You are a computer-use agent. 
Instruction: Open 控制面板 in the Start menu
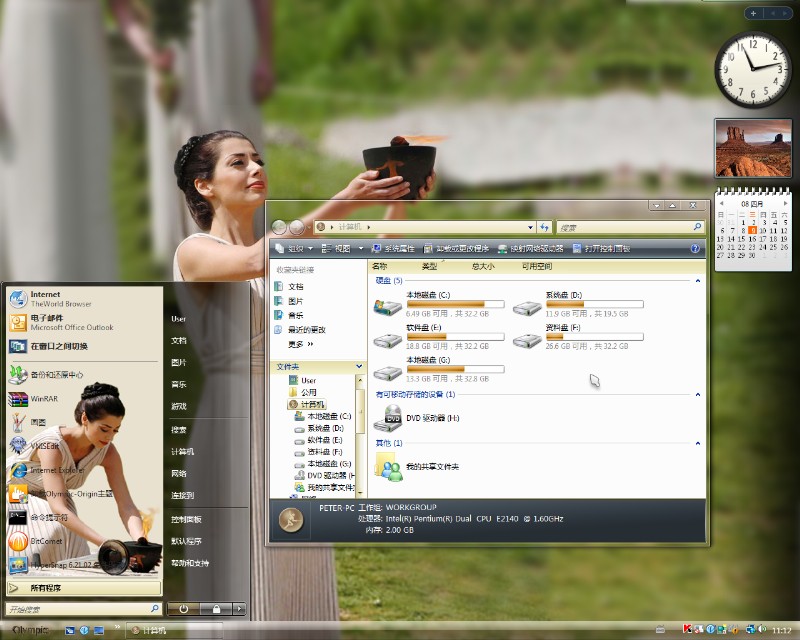(x=186, y=519)
